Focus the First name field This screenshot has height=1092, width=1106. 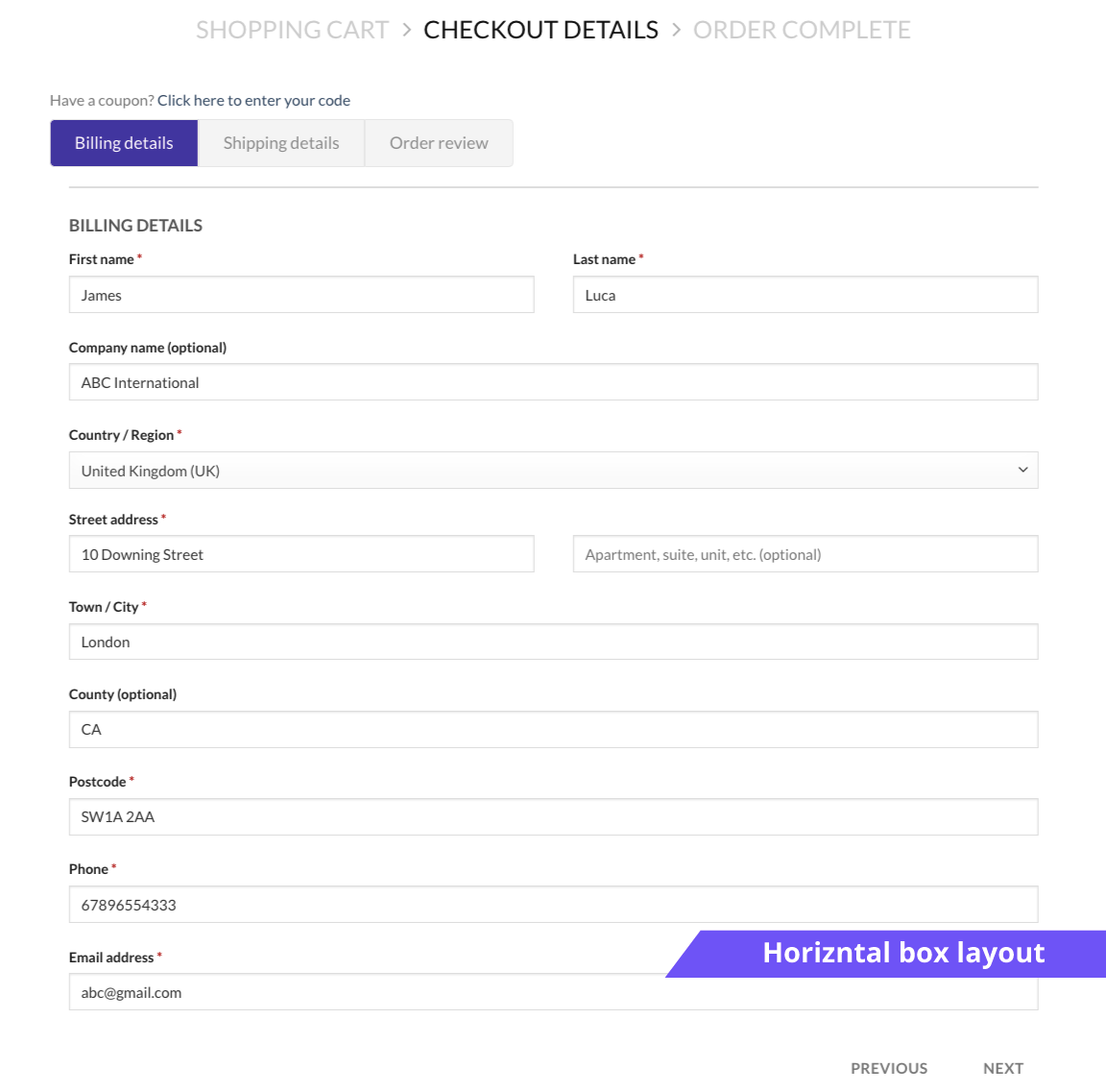[x=301, y=294]
